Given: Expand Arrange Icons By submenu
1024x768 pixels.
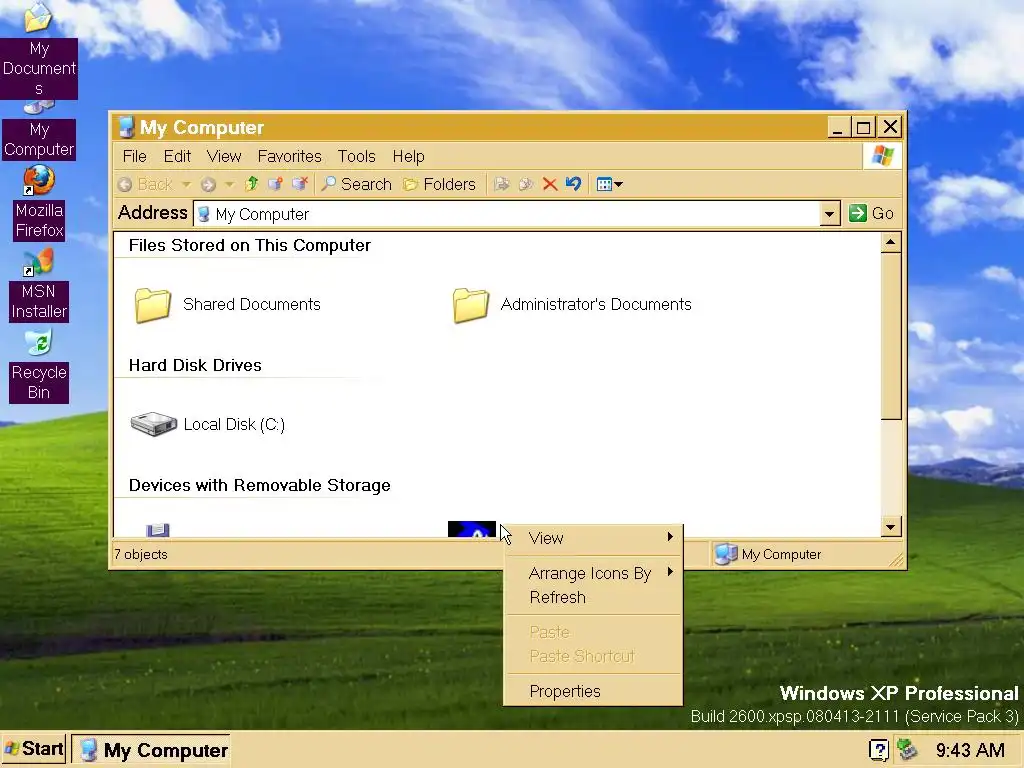Looking at the screenshot, I should (594, 573).
